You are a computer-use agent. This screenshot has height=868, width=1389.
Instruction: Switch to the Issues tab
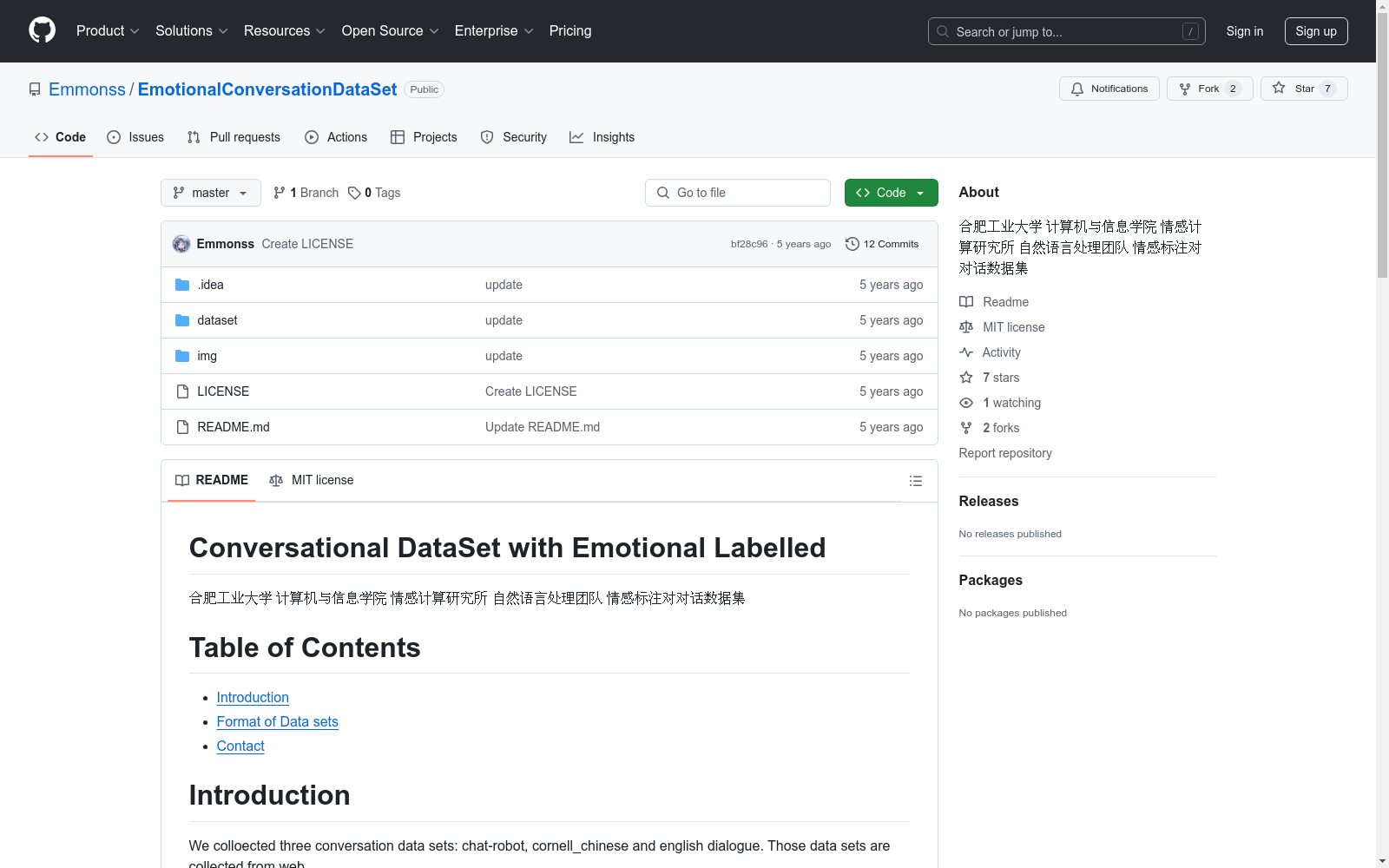point(135,137)
